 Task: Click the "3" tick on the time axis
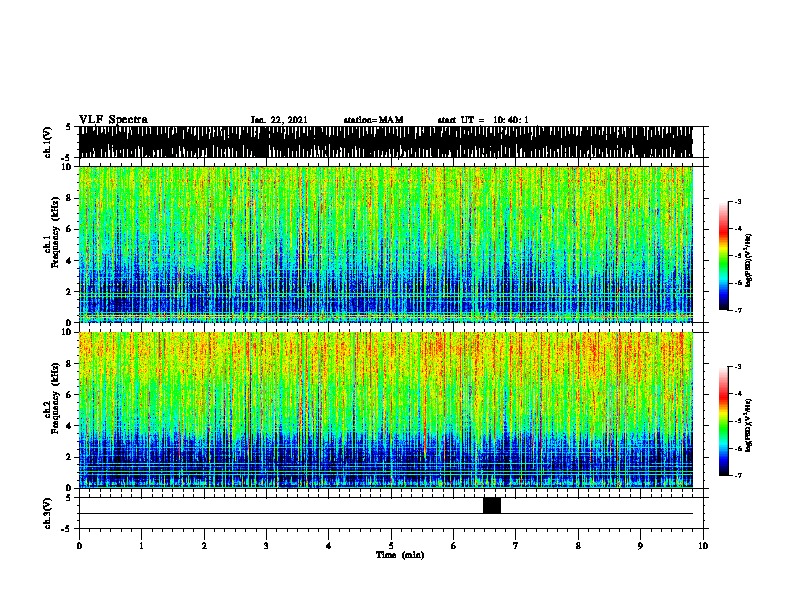coord(266,546)
